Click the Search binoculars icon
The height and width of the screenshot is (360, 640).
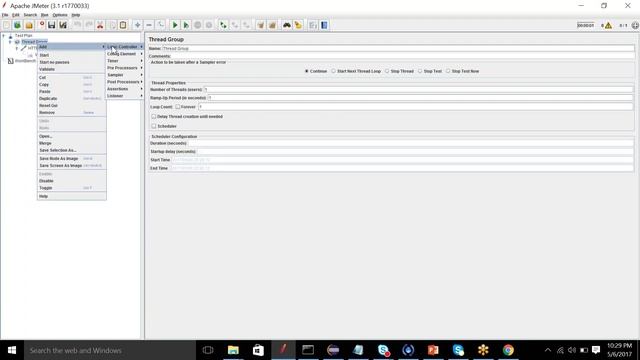tap(287, 25)
